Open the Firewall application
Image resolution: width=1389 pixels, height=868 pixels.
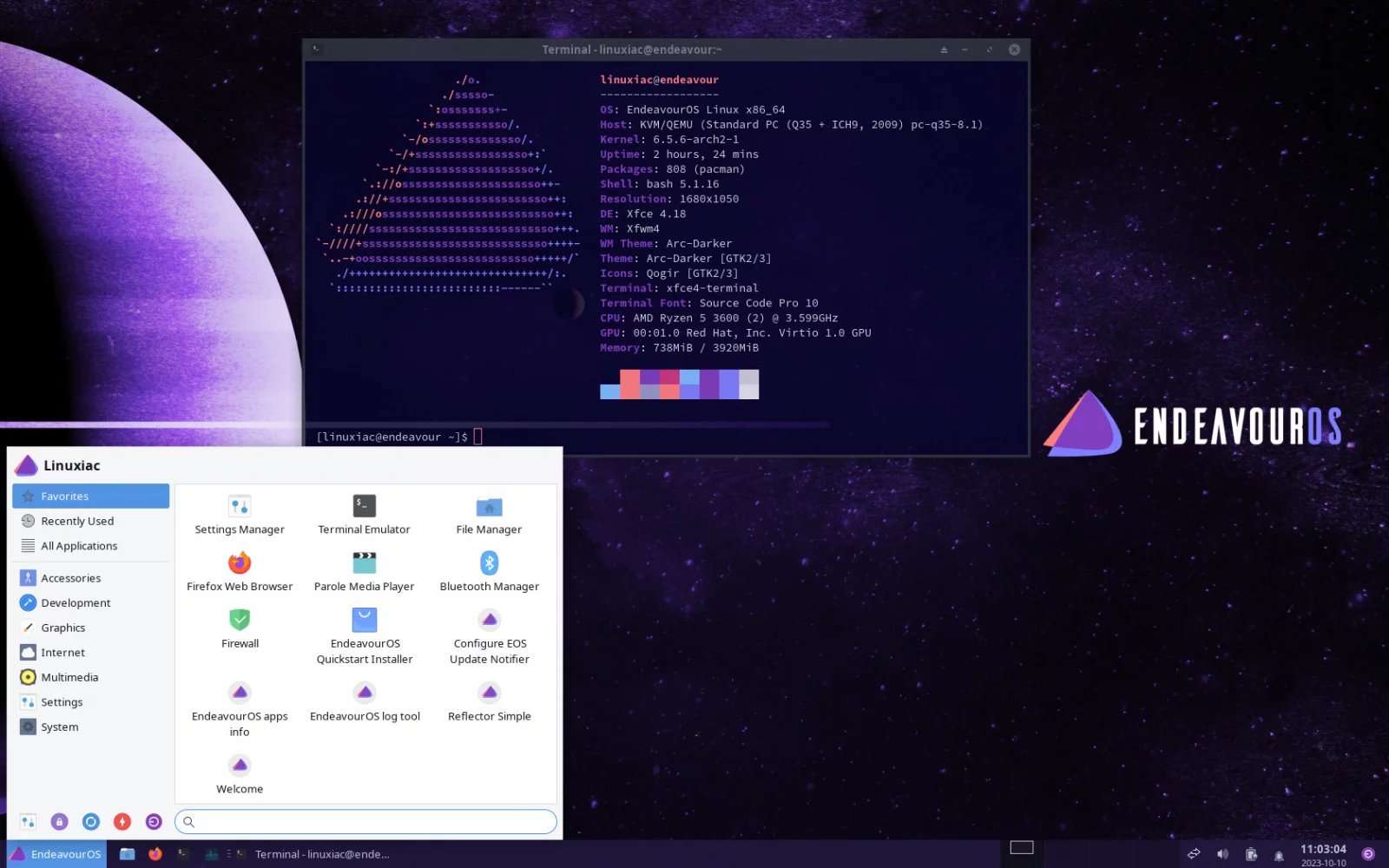pyautogui.click(x=240, y=629)
